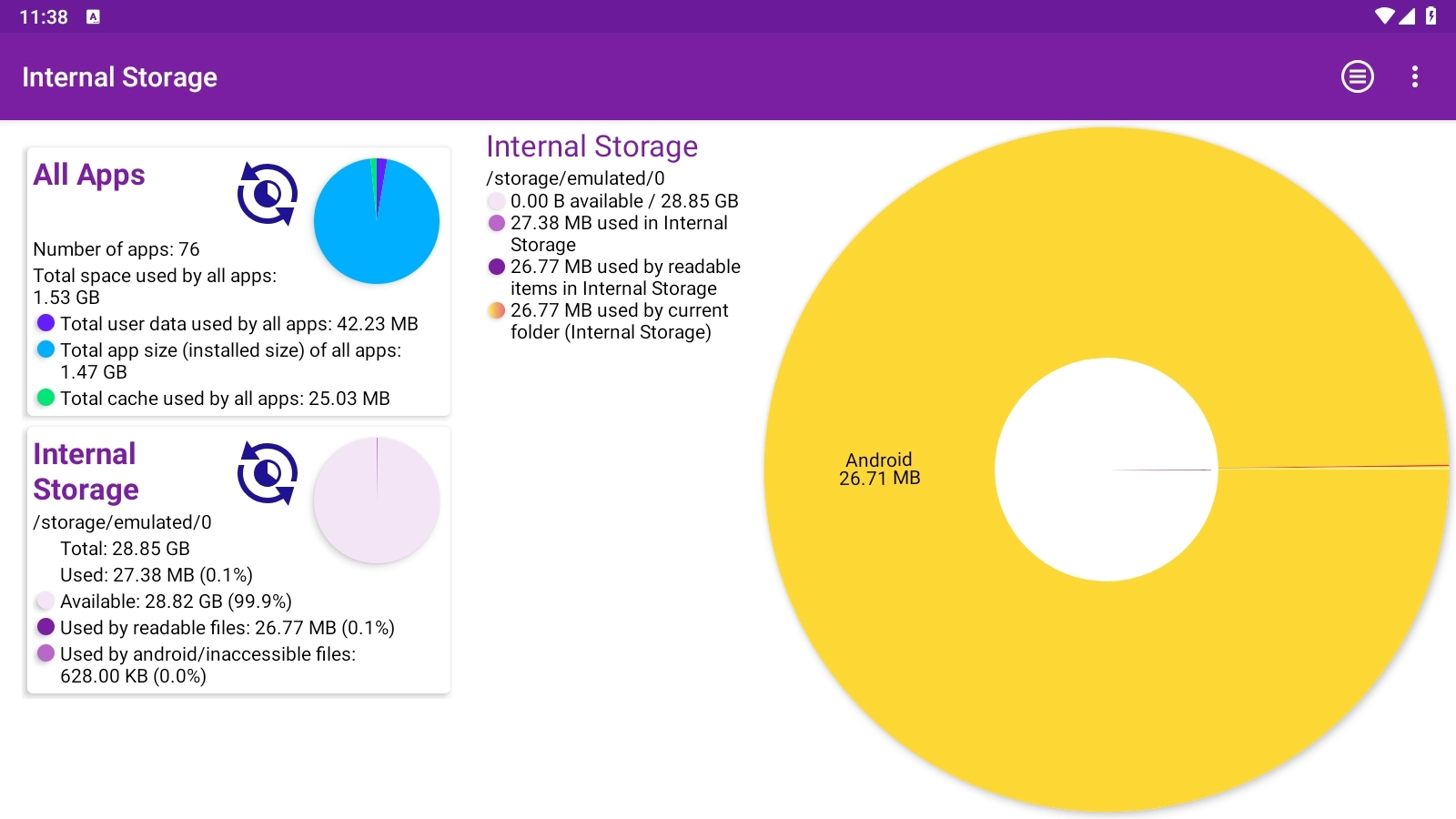Tap the Wi-Fi icon in the status bar

coord(1386,15)
